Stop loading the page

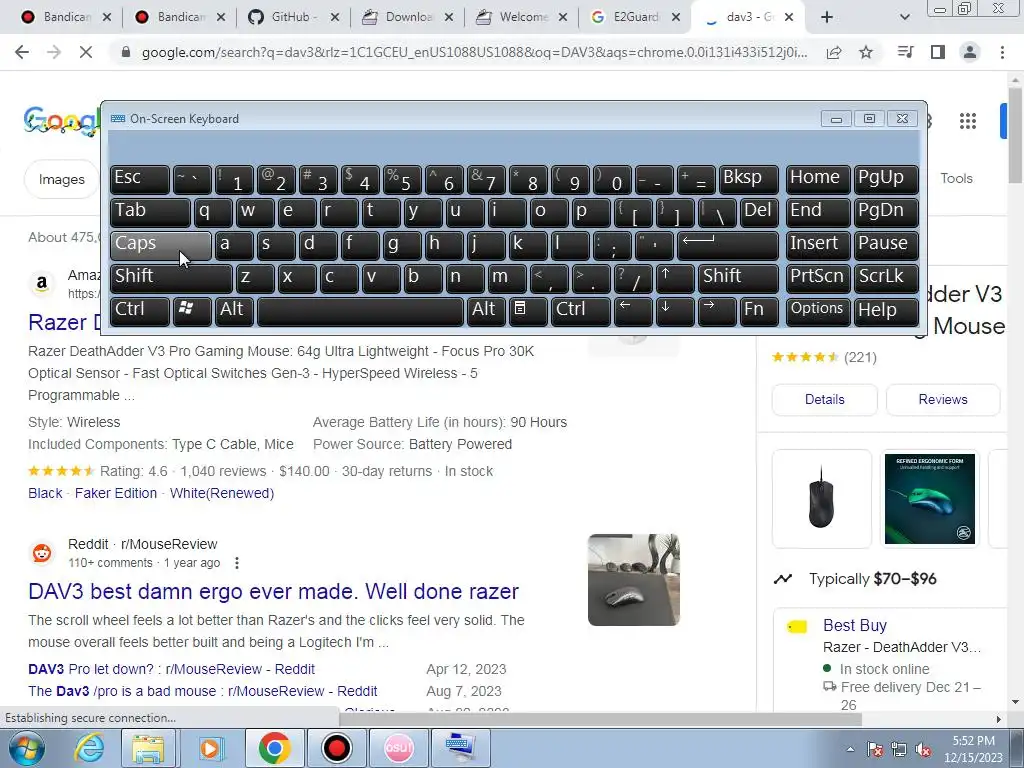[x=86, y=52]
